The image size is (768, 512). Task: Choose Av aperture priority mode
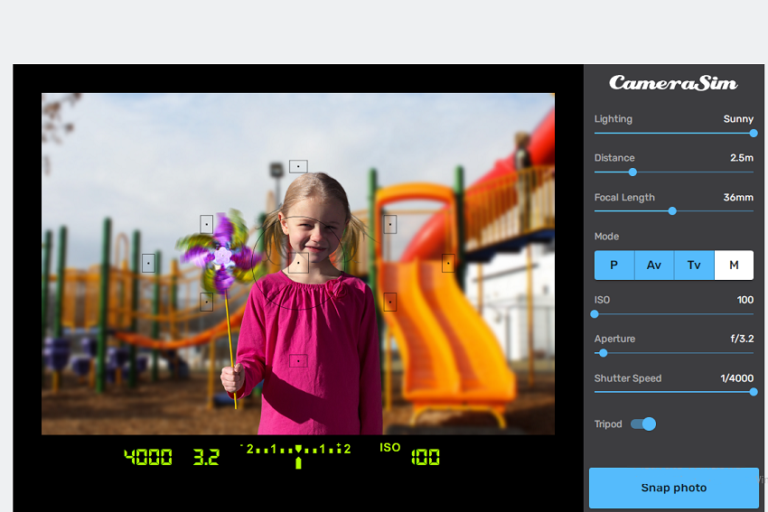[x=654, y=265]
